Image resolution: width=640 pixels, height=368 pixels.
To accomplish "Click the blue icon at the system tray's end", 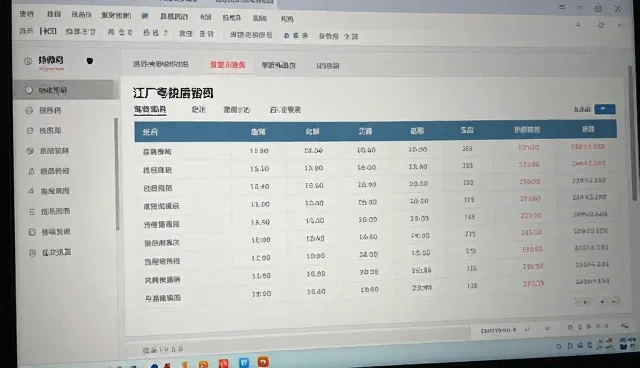I will 623,347.
